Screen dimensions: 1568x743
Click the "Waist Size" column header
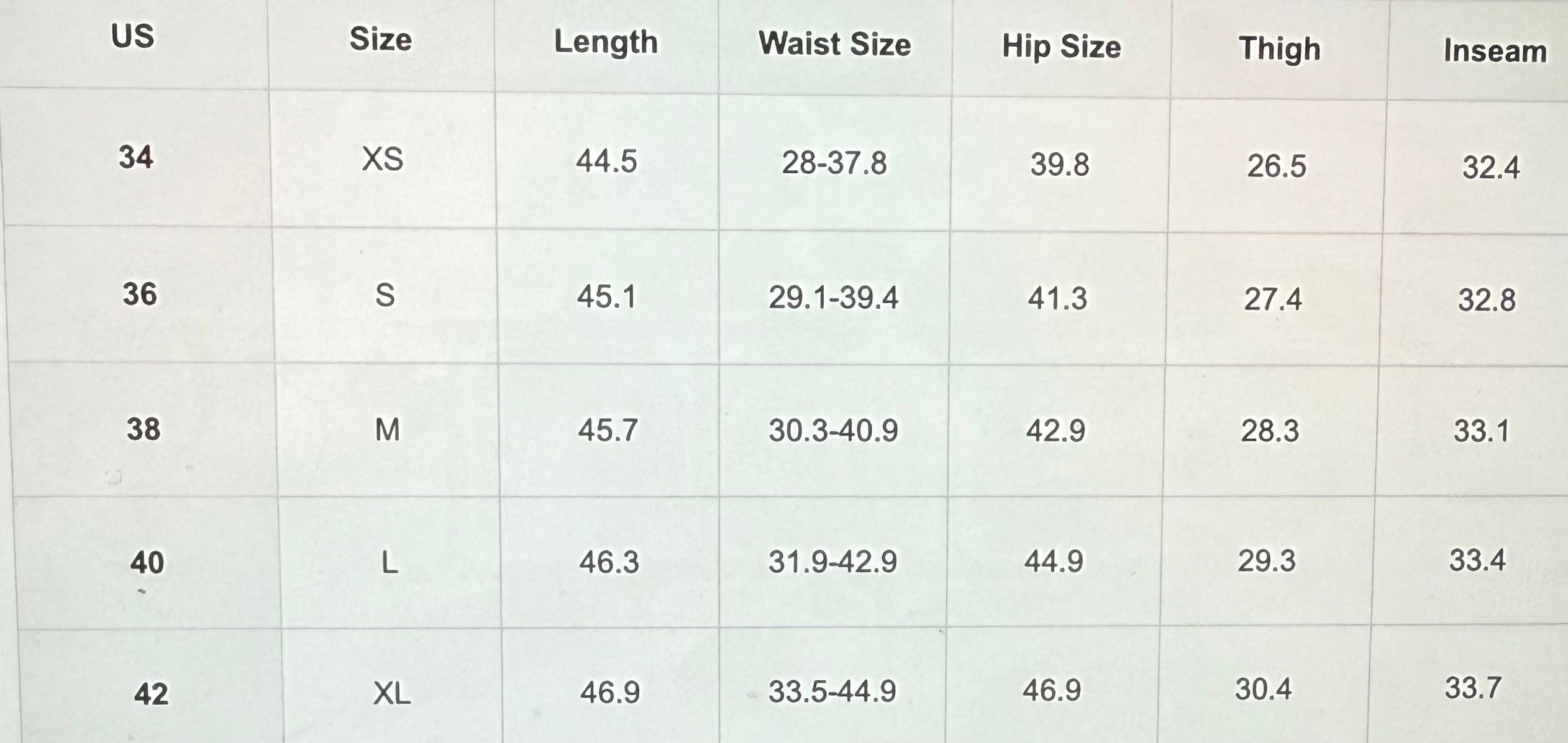click(834, 45)
